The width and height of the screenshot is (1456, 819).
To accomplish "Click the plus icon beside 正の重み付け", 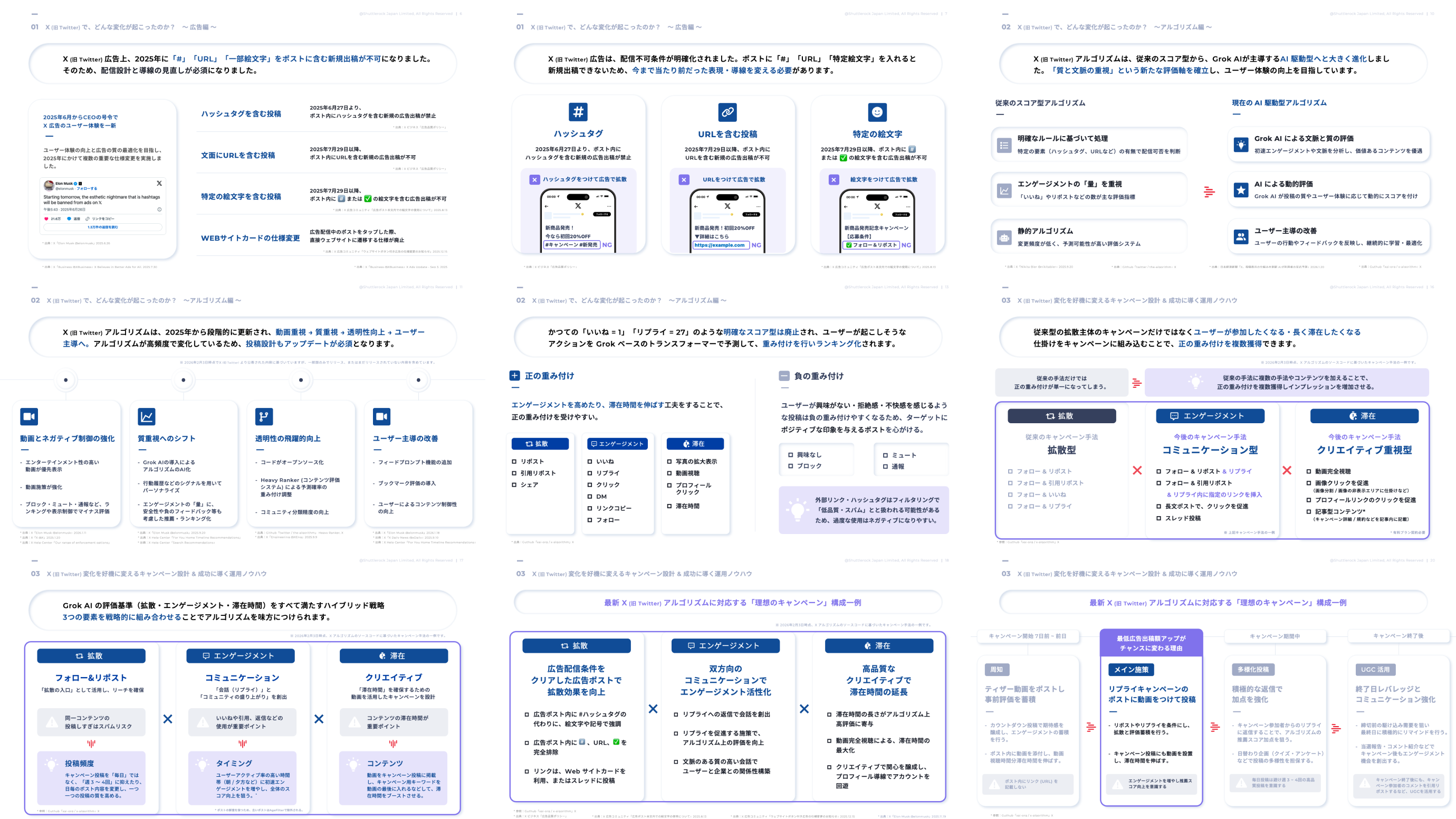I will (x=514, y=375).
